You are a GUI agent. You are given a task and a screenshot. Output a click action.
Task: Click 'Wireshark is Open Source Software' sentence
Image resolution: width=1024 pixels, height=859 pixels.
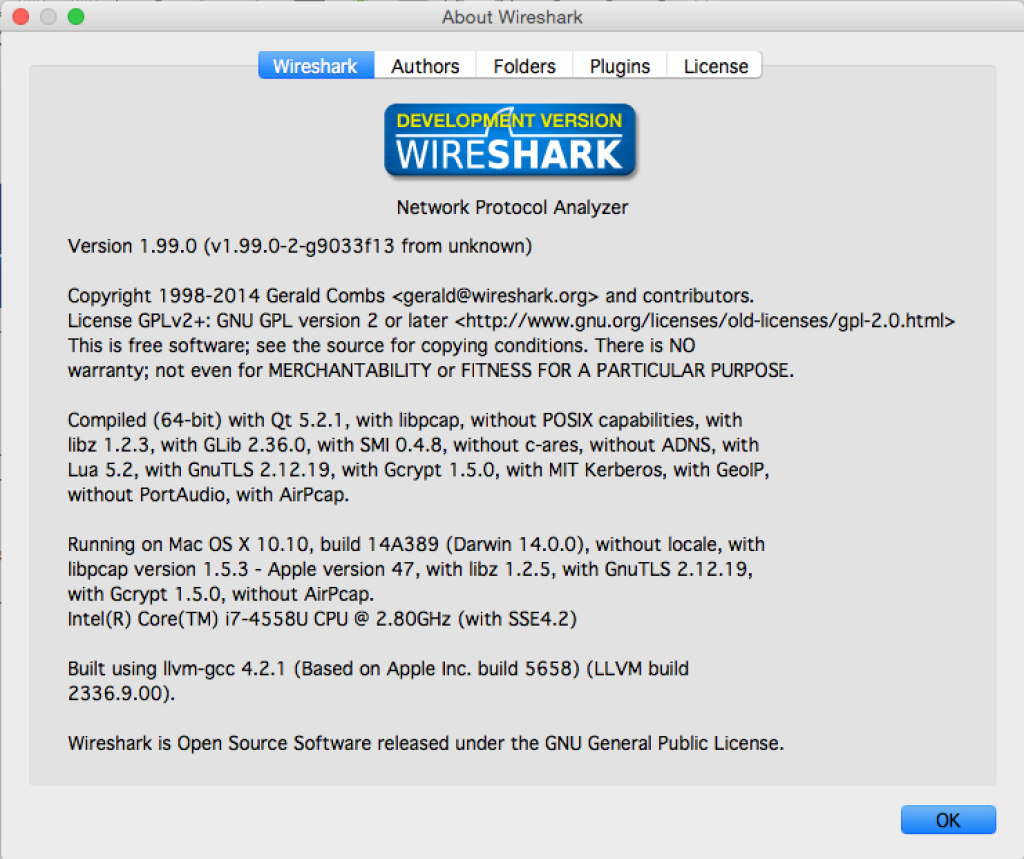(x=426, y=743)
